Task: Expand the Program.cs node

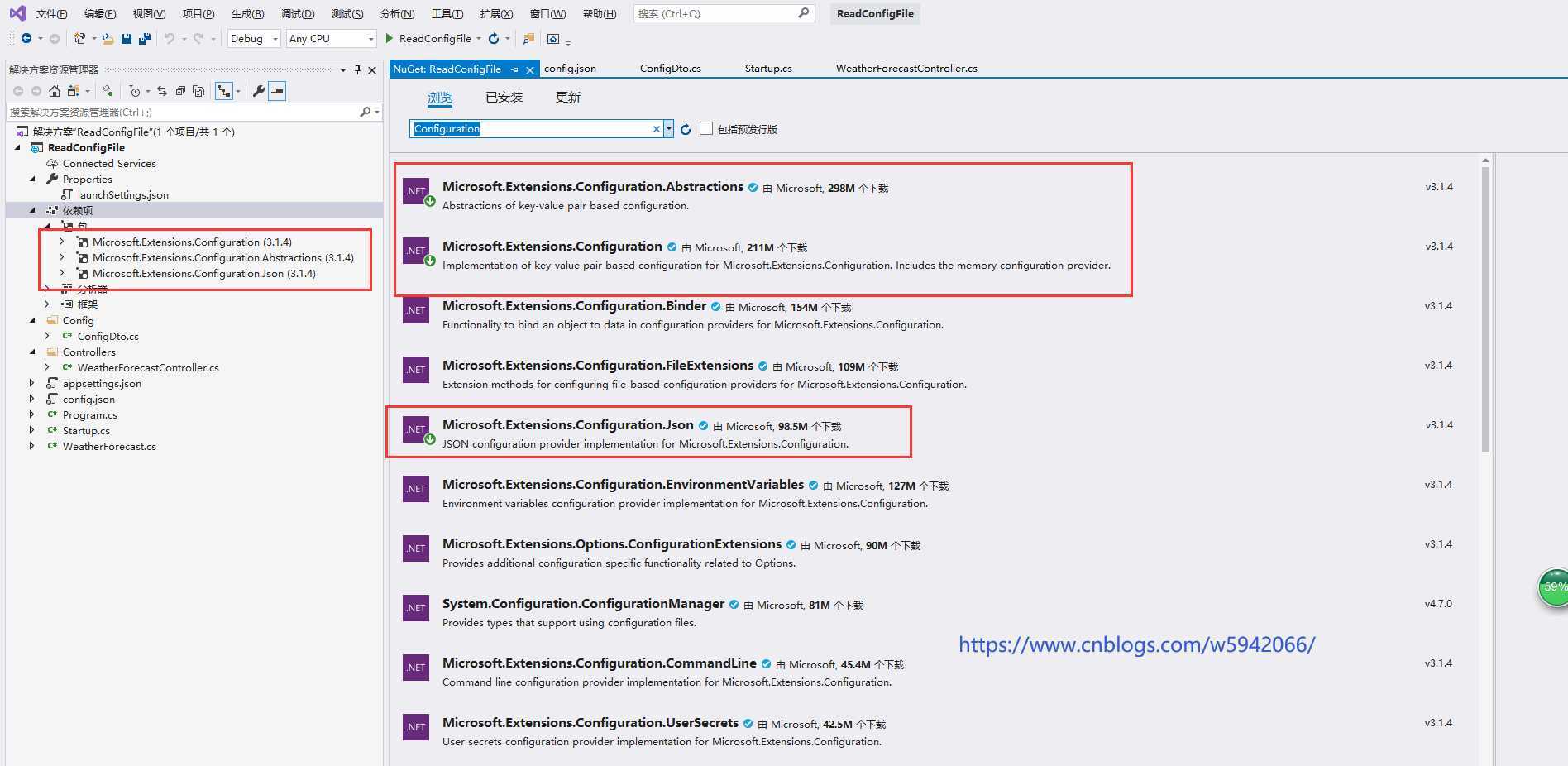Action: coord(32,414)
